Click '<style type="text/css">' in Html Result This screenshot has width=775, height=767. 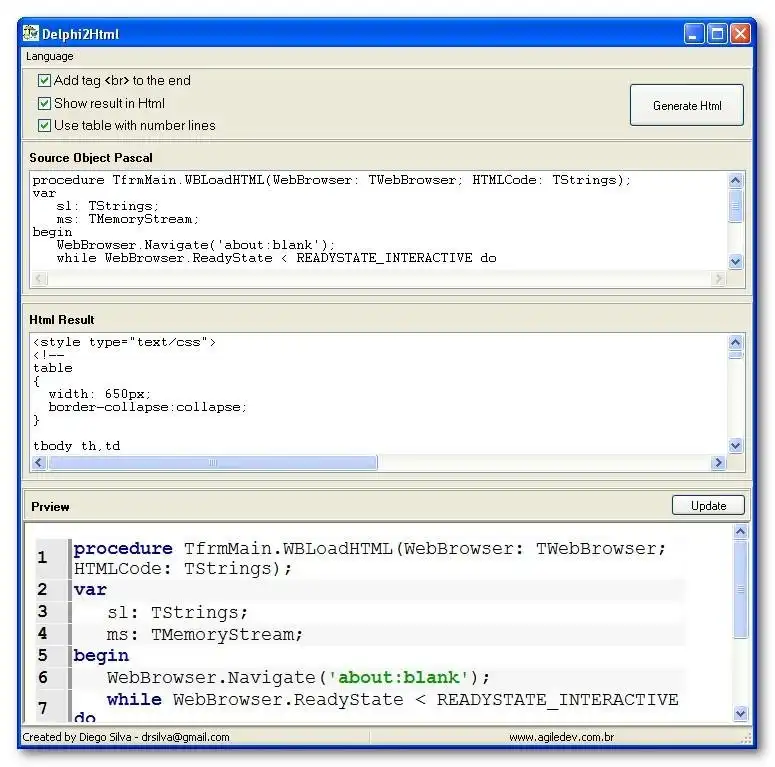[x=125, y=342]
